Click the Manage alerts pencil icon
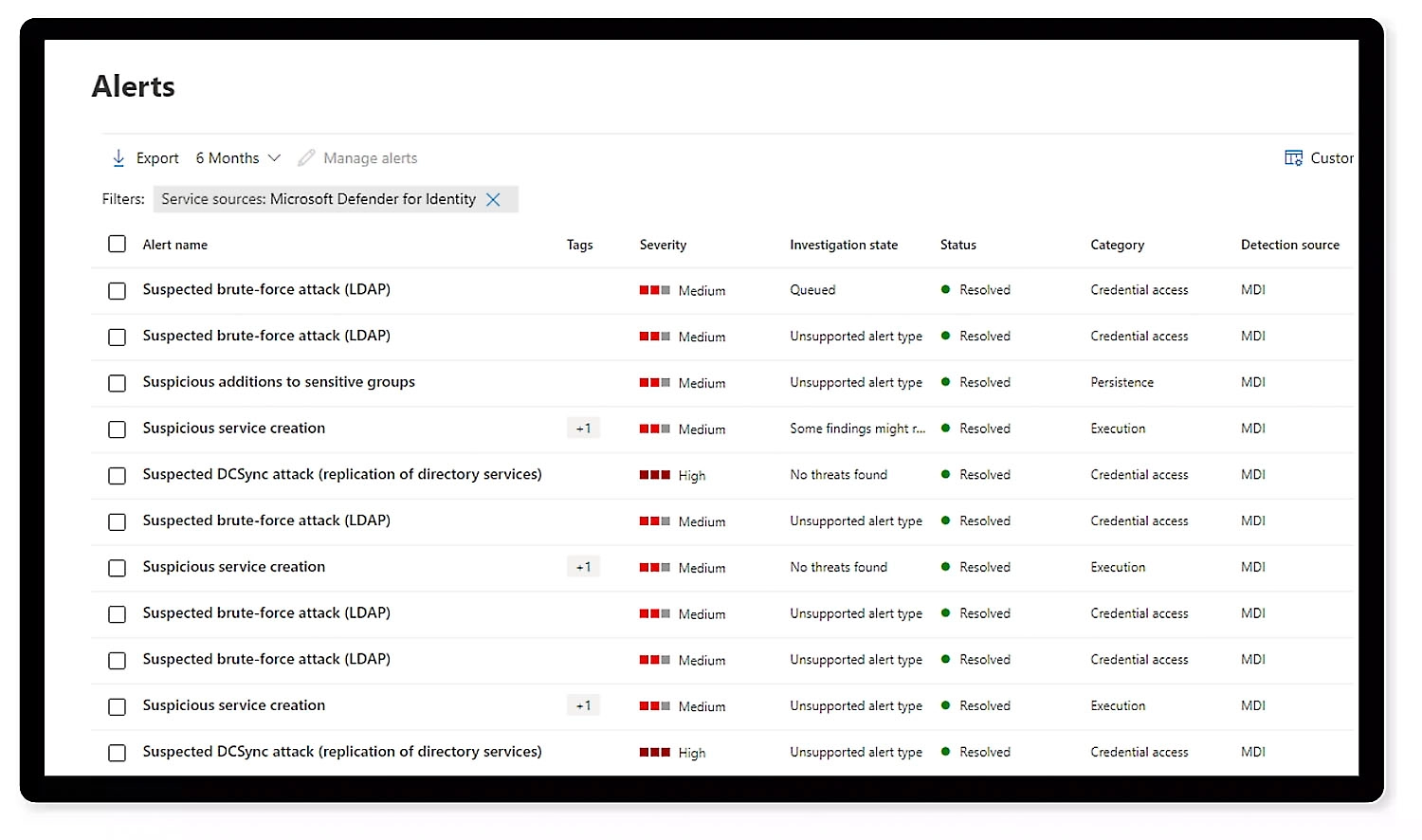Screen dimensions: 1422x840 [306, 158]
